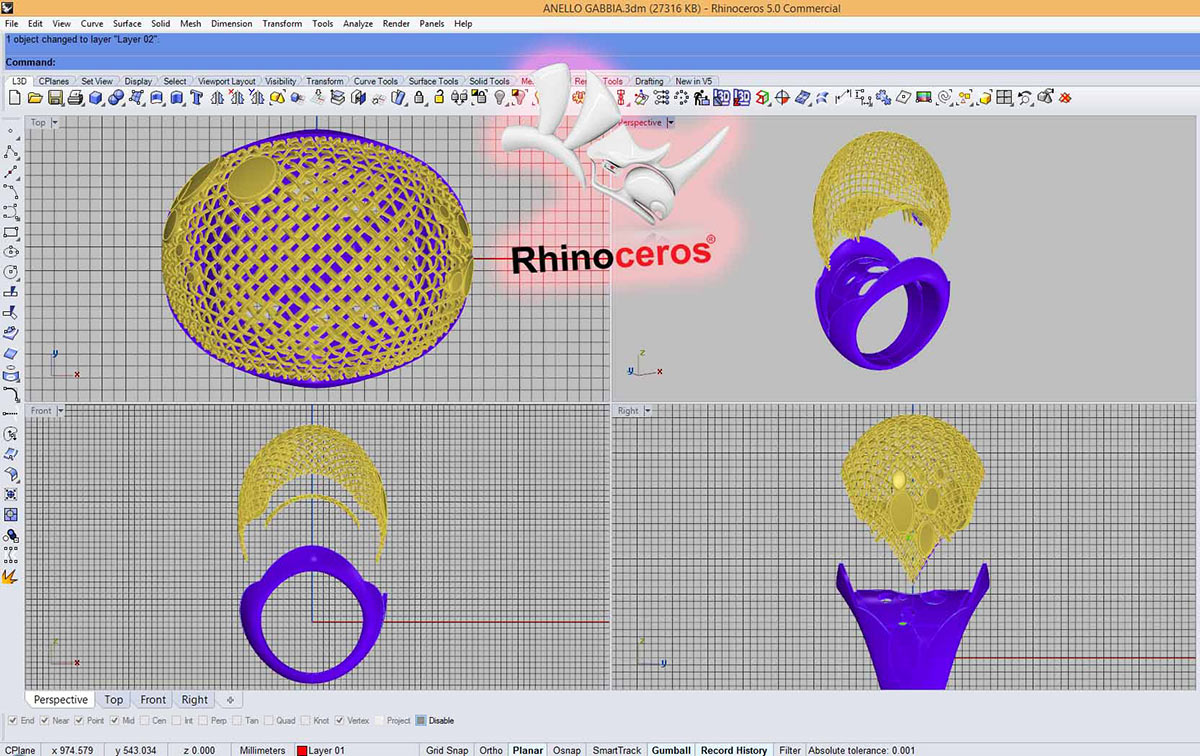
Task: Open the Analyze menu
Action: click(x=358, y=23)
